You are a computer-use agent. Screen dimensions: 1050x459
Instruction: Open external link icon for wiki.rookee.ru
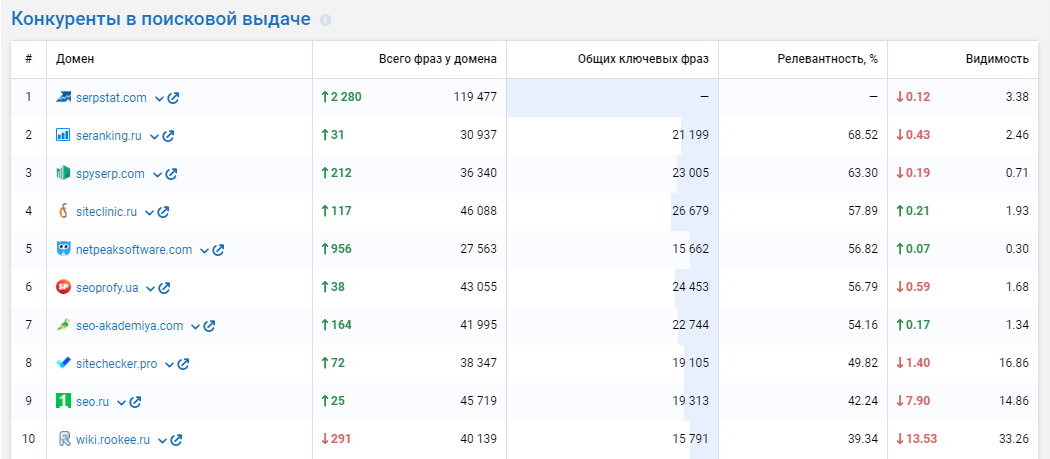(x=176, y=440)
